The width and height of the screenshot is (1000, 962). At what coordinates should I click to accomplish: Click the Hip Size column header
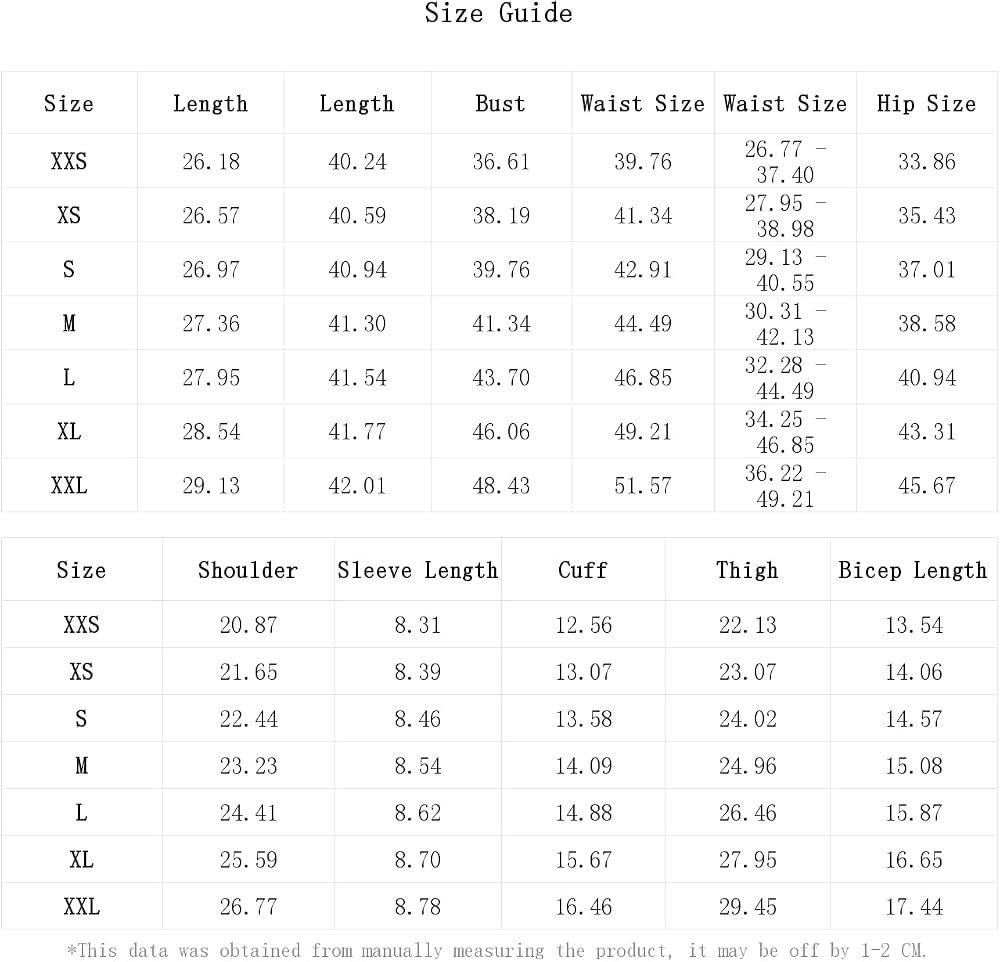tap(927, 103)
